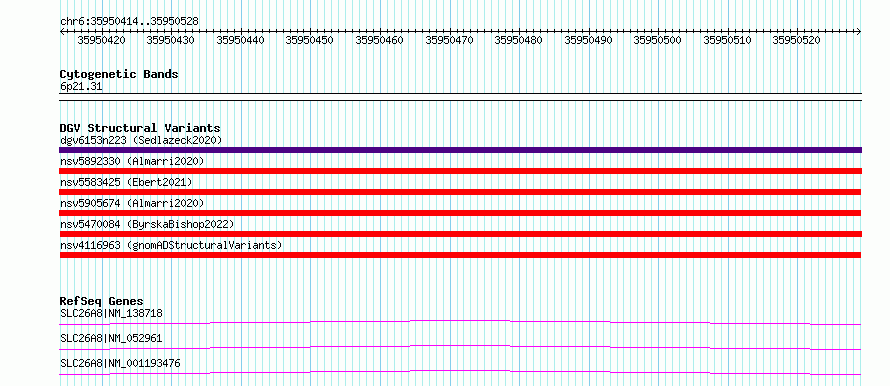
Task: Open the dgv6153n223 (Sedlazeck2020) variant label
Action: [141, 140]
